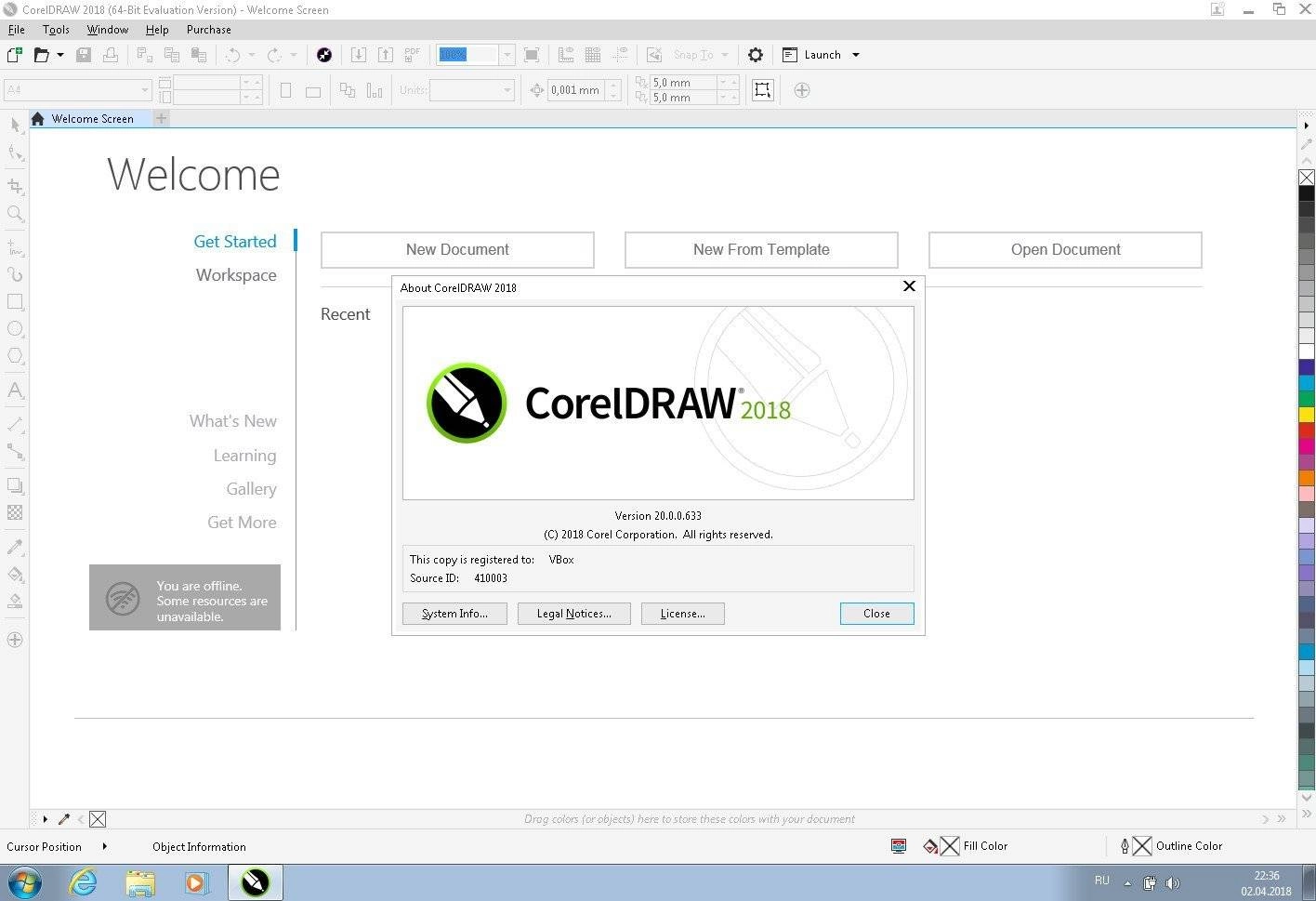This screenshot has height=901, width=1316.
Task: Select the Shape tool in toolbox
Action: point(15,152)
